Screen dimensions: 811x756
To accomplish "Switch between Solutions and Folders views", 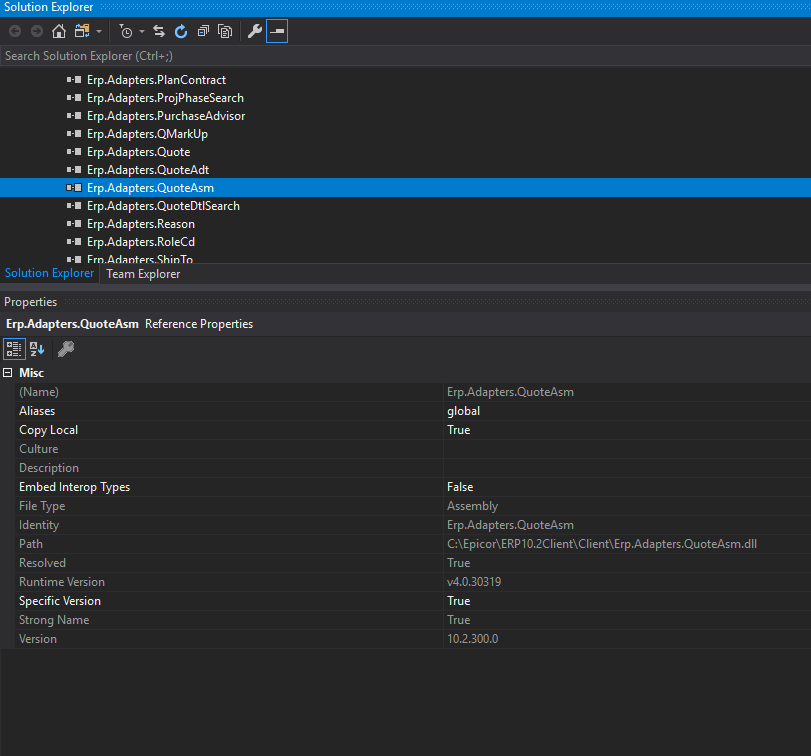I will click(x=82, y=32).
